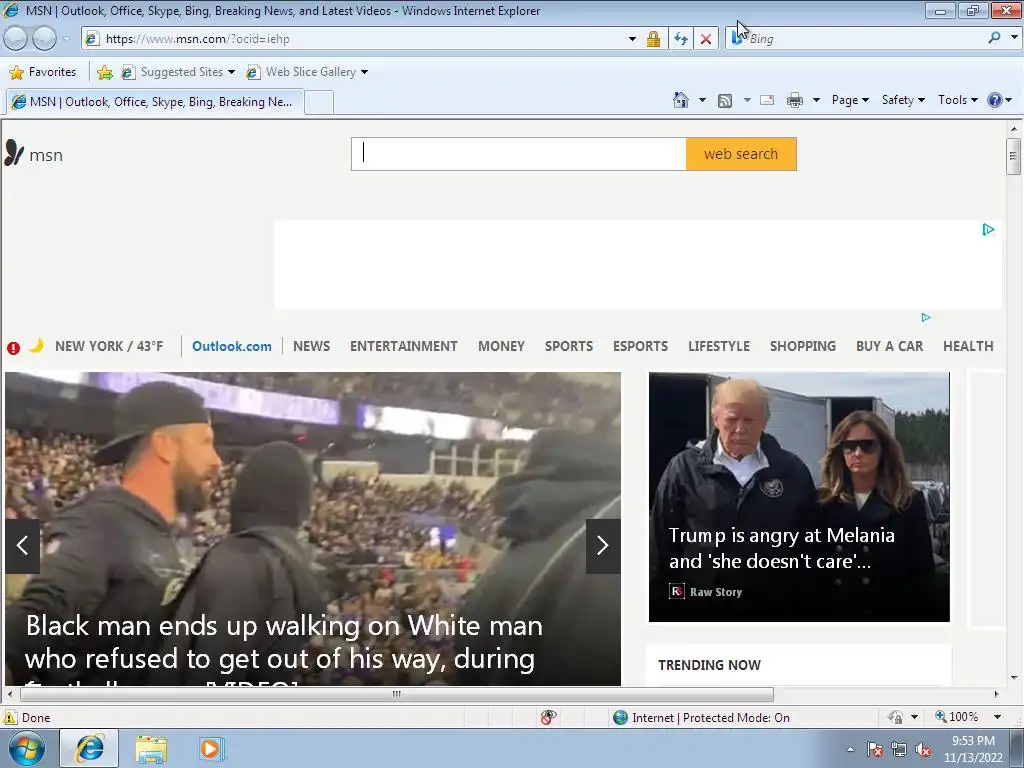Open the NEWS section

[x=312, y=346]
